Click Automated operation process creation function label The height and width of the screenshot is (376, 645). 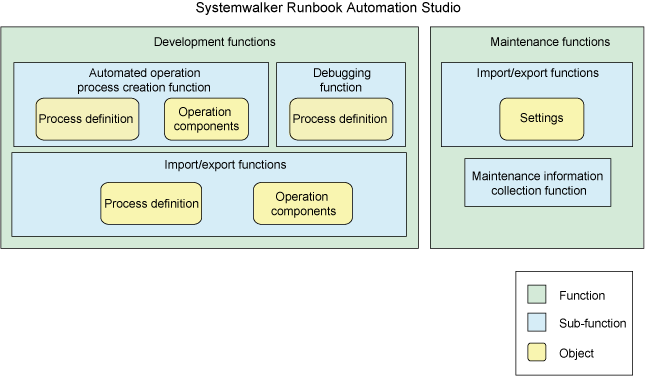pyautogui.click(x=144, y=80)
